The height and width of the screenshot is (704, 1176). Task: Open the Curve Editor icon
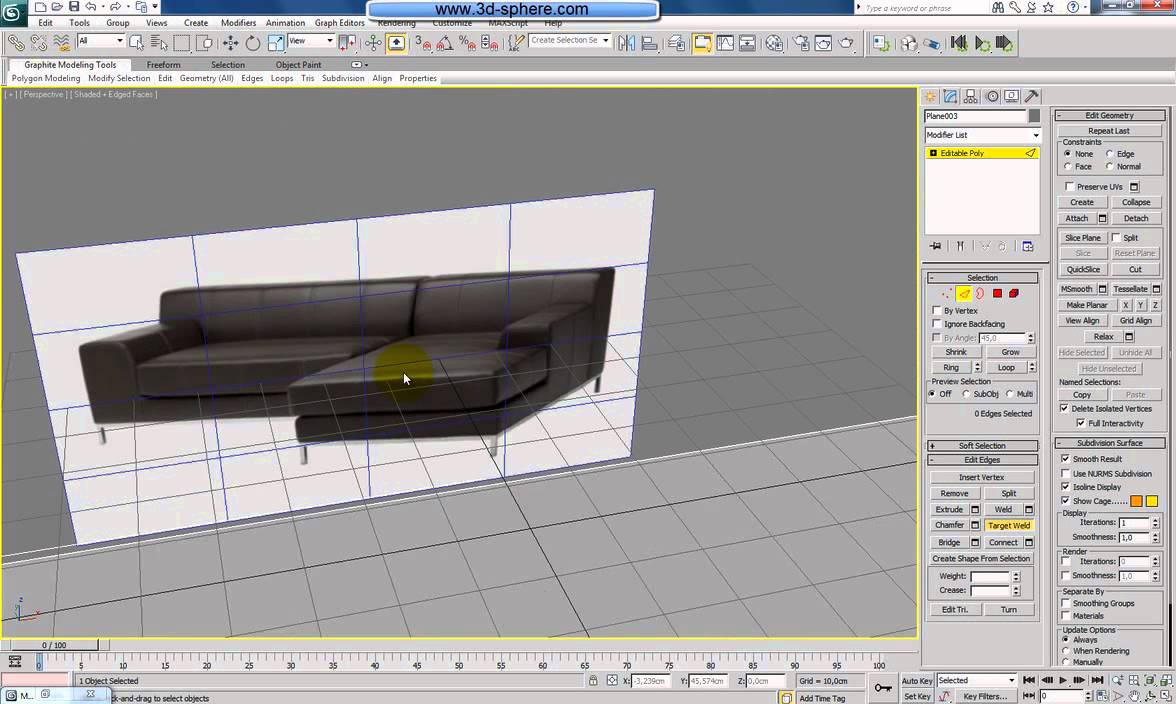(725, 43)
